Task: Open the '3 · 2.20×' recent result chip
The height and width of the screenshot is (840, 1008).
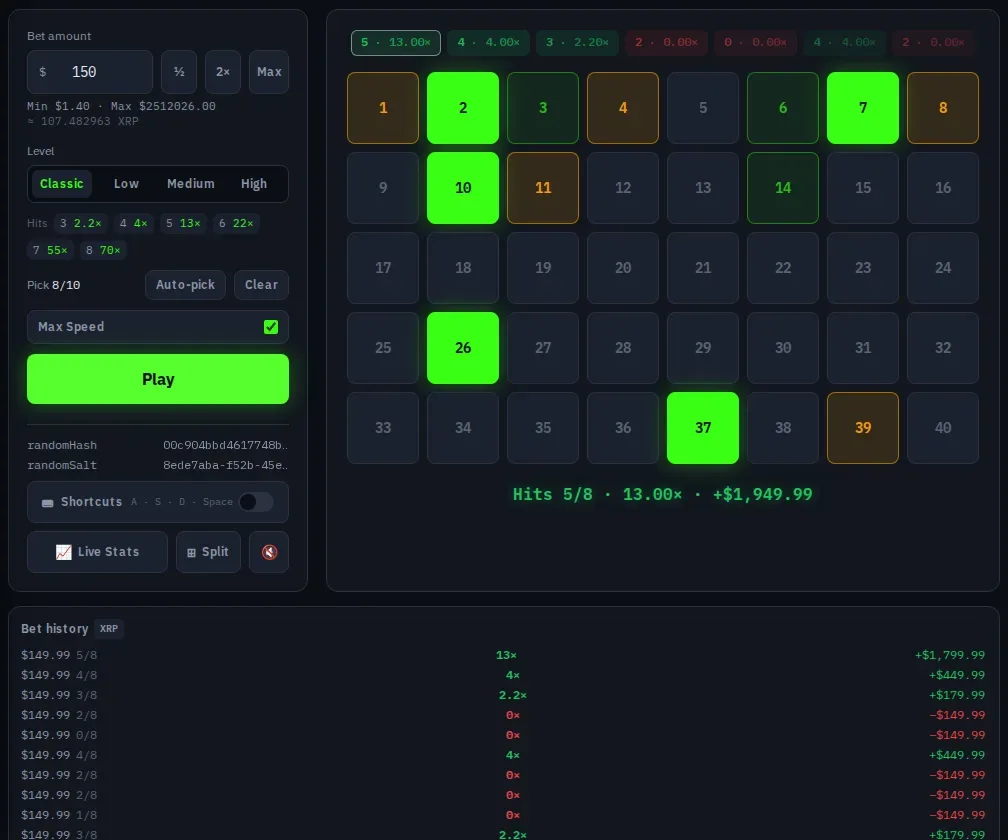Action: click(577, 42)
